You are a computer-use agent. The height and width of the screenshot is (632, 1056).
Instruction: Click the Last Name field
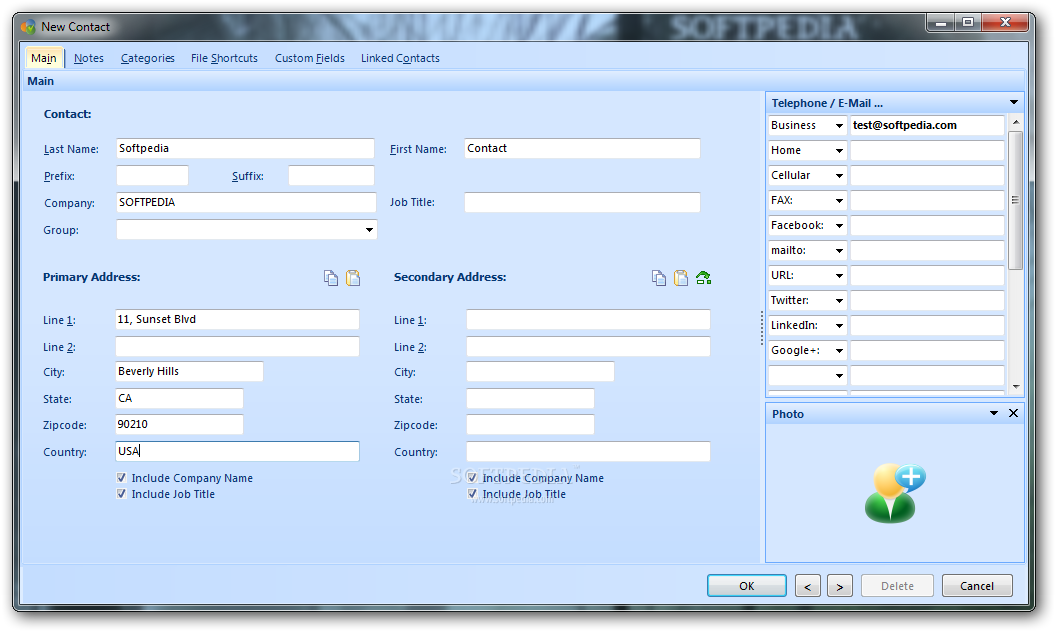(245, 148)
